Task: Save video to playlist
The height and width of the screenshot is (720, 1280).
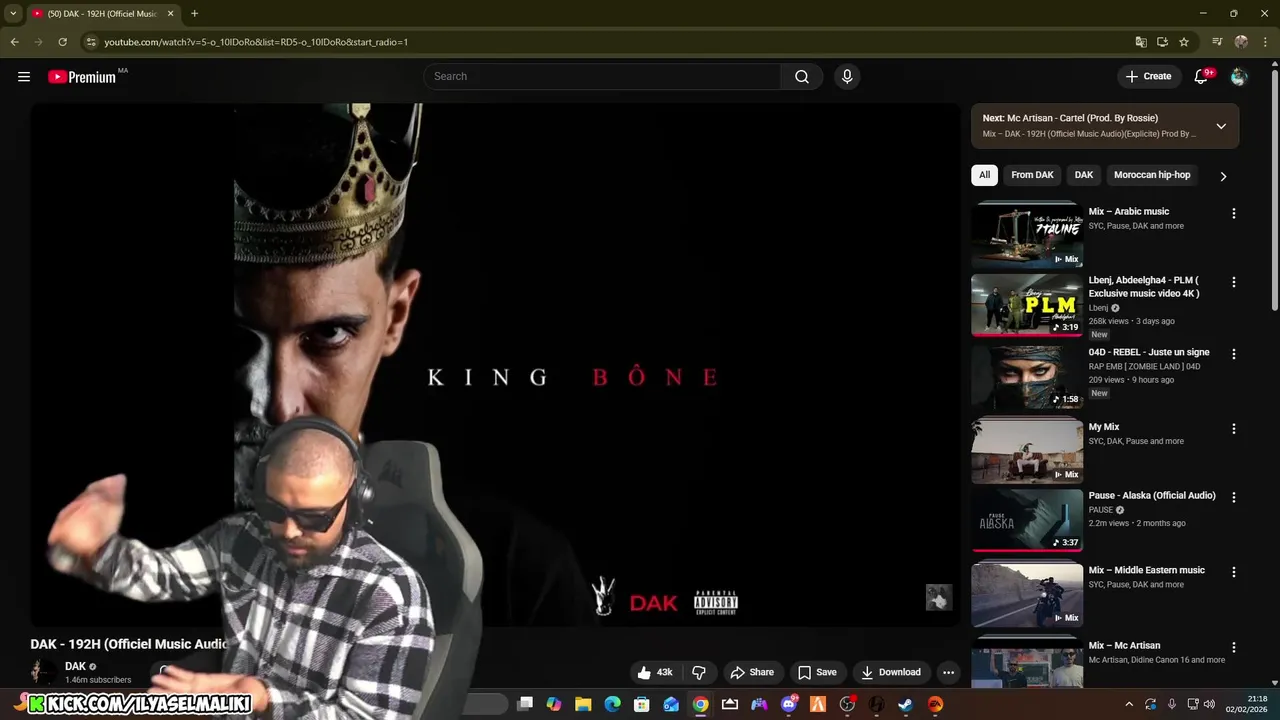Action: (817, 672)
